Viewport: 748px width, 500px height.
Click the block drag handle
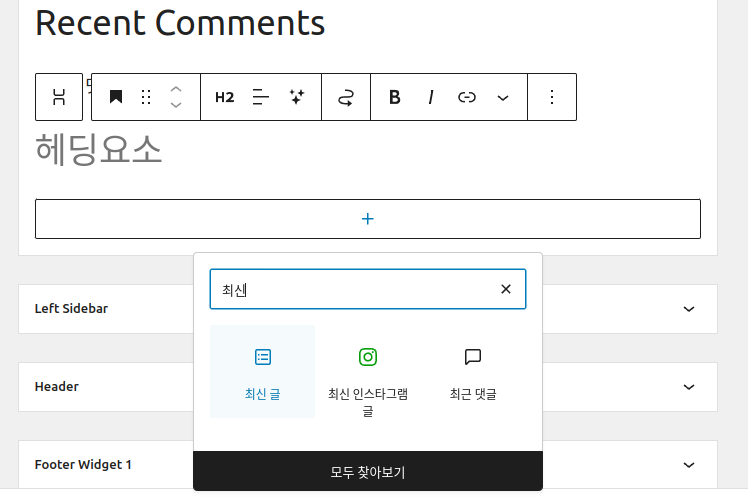tap(146, 97)
